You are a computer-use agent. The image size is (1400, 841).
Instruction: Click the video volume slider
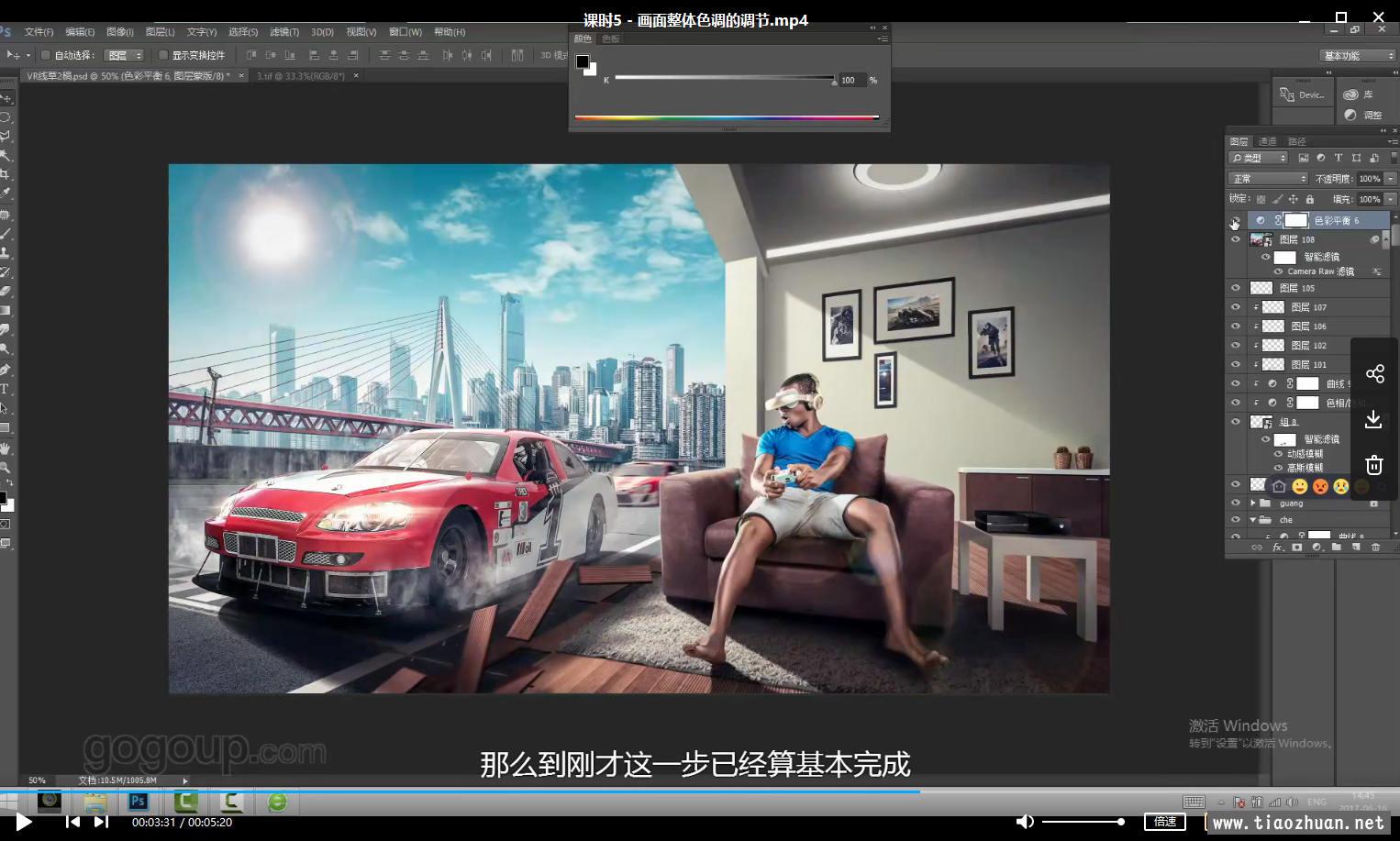click(1083, 822)
